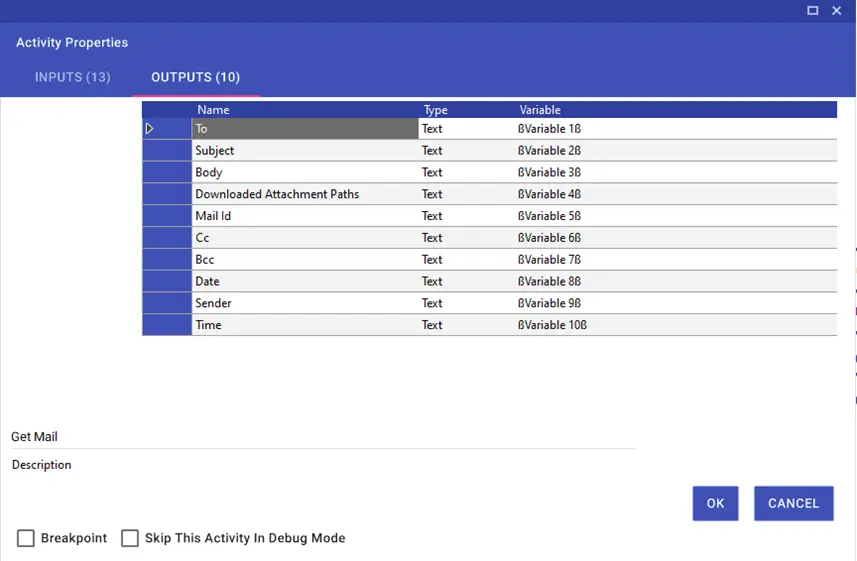Switch to the INPUTS (13) tab
Viewport: 857px width, 561px height.
coord(73,77)
